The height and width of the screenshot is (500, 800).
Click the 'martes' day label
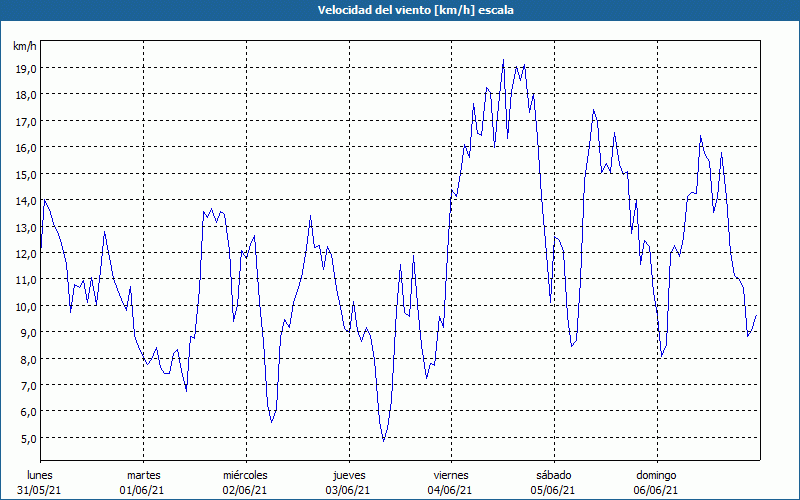pyautogui.click(x=144, y=475)
